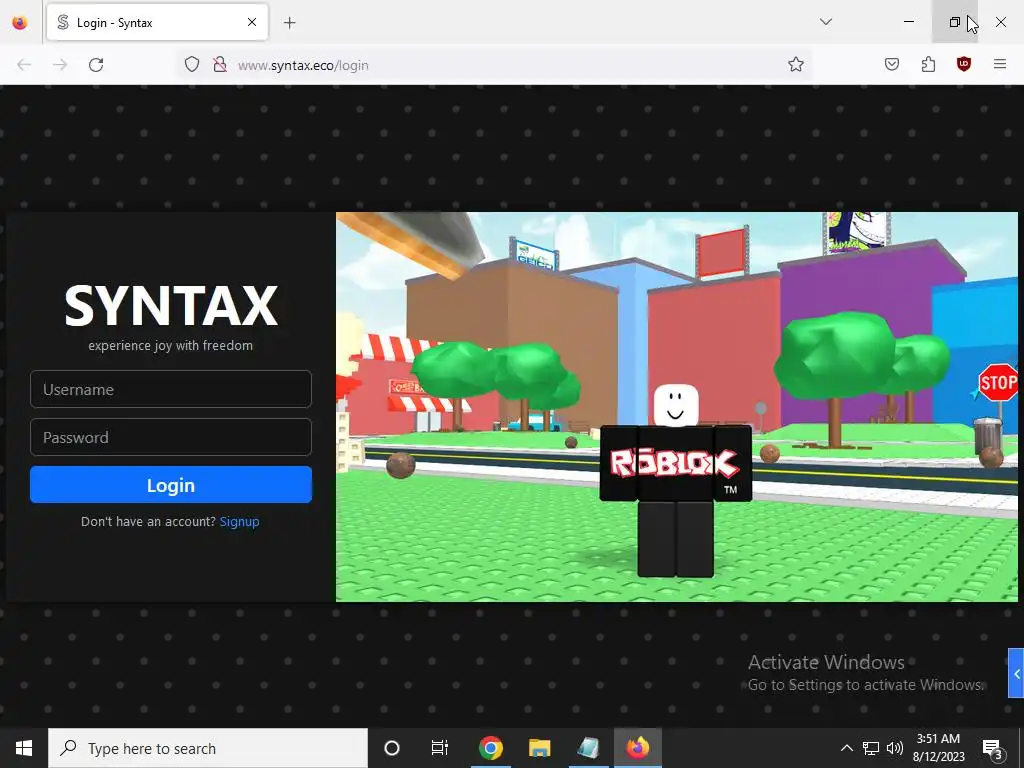Expand the list all tabs chevron
This screenshot has width=1024, height=768.
click(826, 22)
